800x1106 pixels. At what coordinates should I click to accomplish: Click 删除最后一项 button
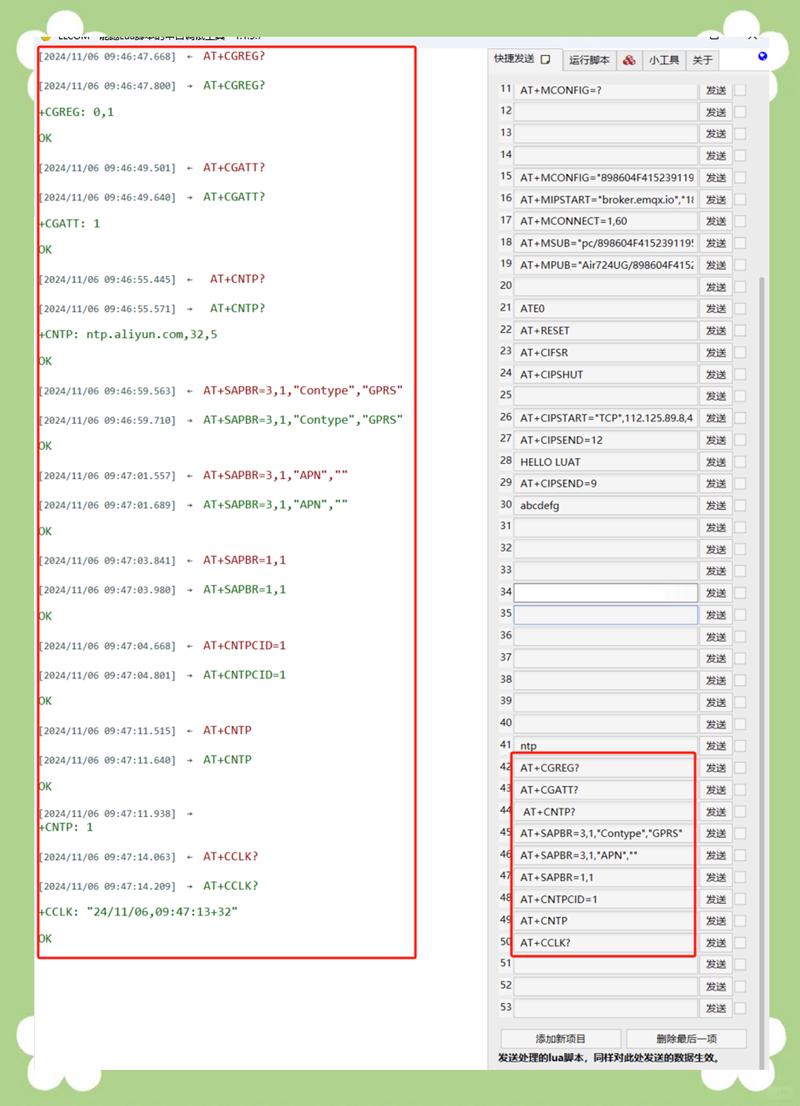click(686, 1038)
